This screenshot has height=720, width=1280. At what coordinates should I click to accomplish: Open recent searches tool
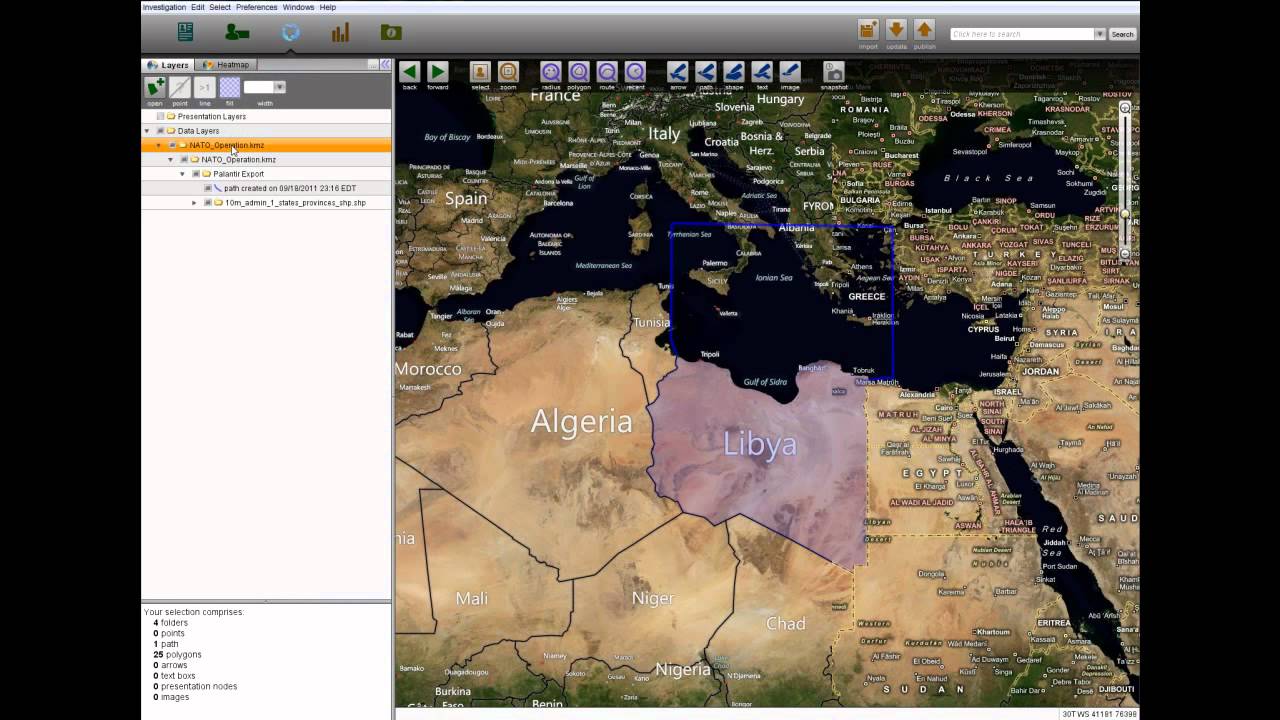tap(635, 71)
